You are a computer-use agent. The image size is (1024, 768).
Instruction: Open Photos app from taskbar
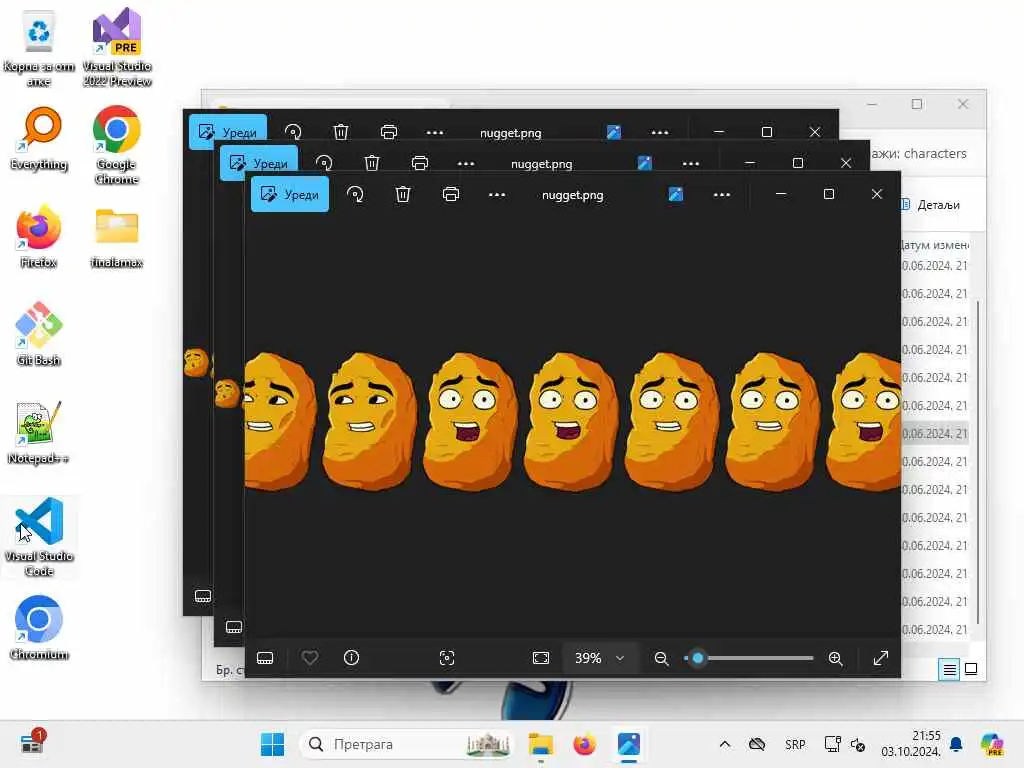point(628,744)
